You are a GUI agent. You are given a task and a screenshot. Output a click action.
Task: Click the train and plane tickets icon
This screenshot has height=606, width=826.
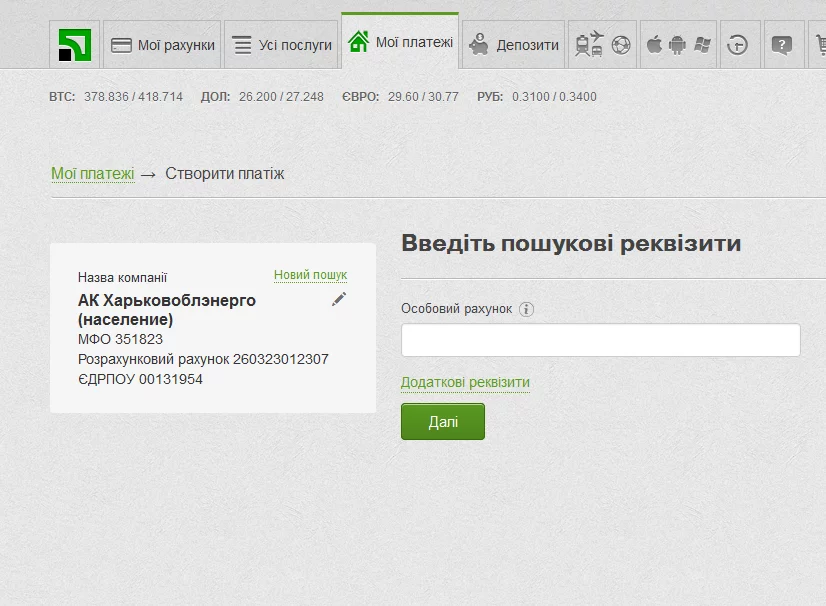pyautogui.click(x=589, y=44)
